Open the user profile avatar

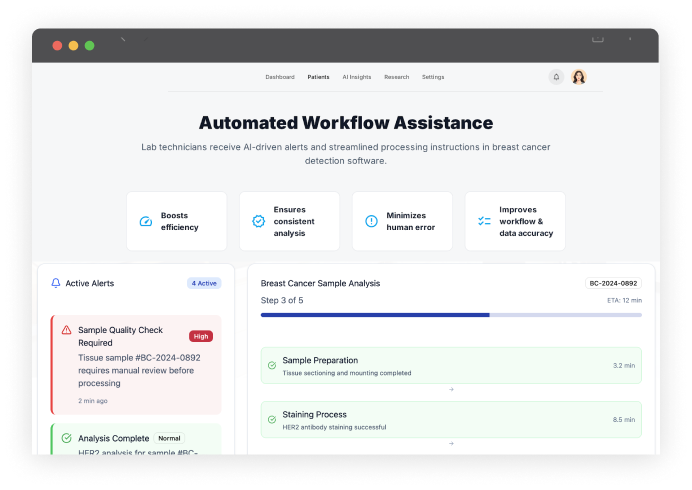[x=579, y=77]
